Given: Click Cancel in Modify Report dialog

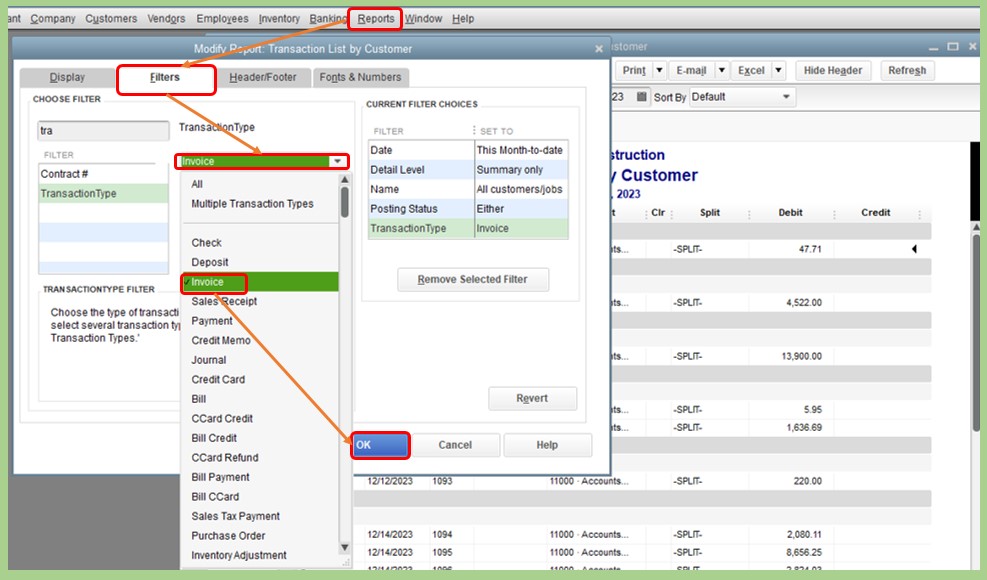Looking at the screenshot, I should click(x=455, y=445).
